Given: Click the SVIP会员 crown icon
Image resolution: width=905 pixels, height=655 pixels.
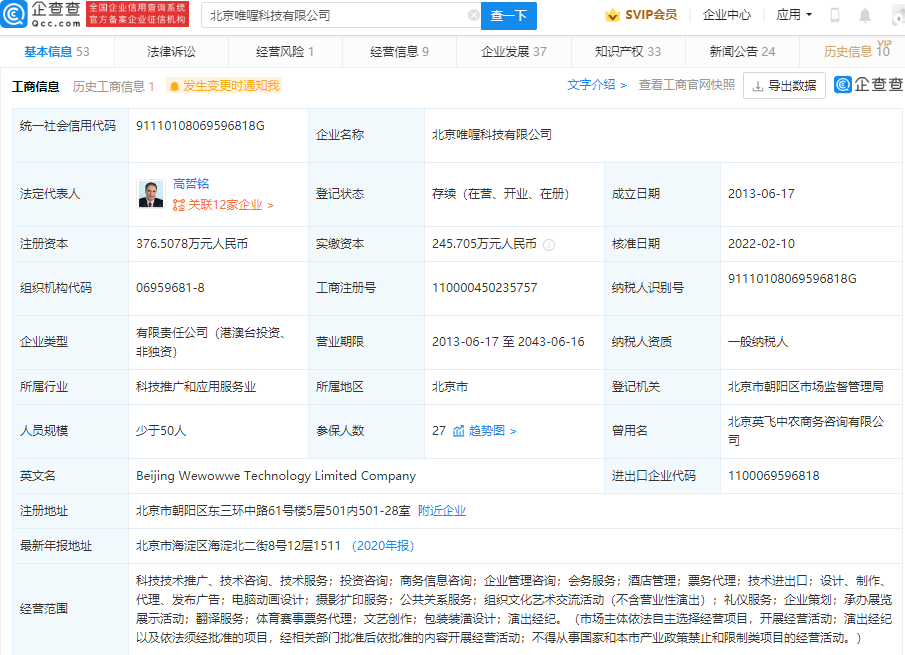Looking at the screenshot, I should click(x=612, y=16).
